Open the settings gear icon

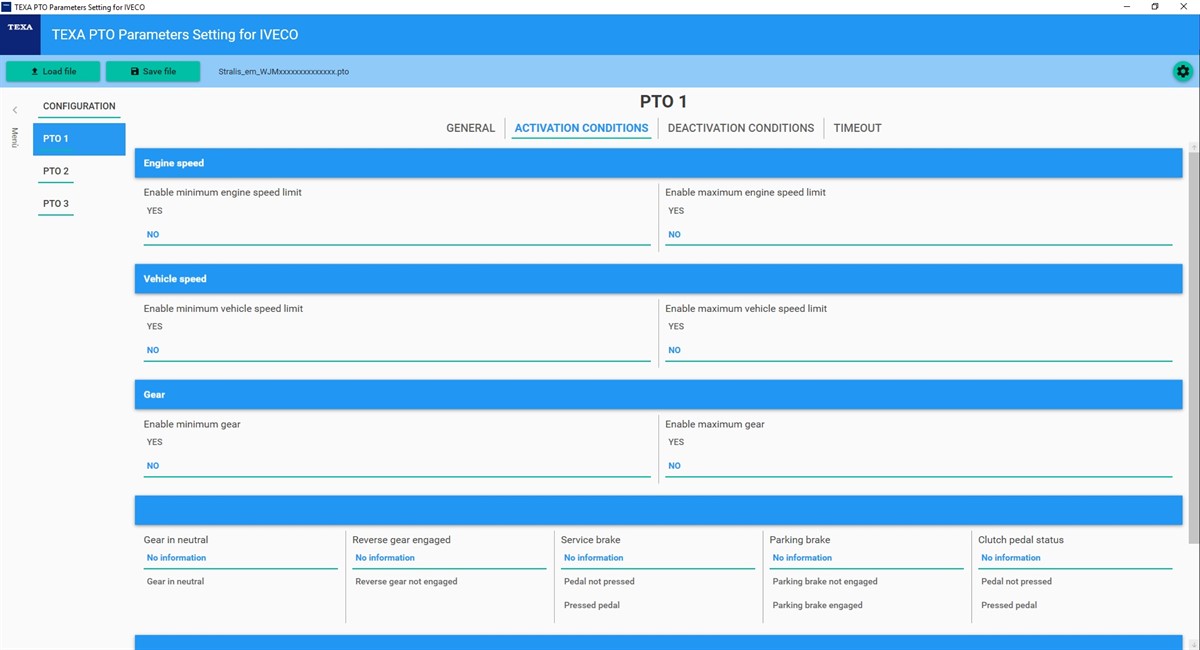1183,71
